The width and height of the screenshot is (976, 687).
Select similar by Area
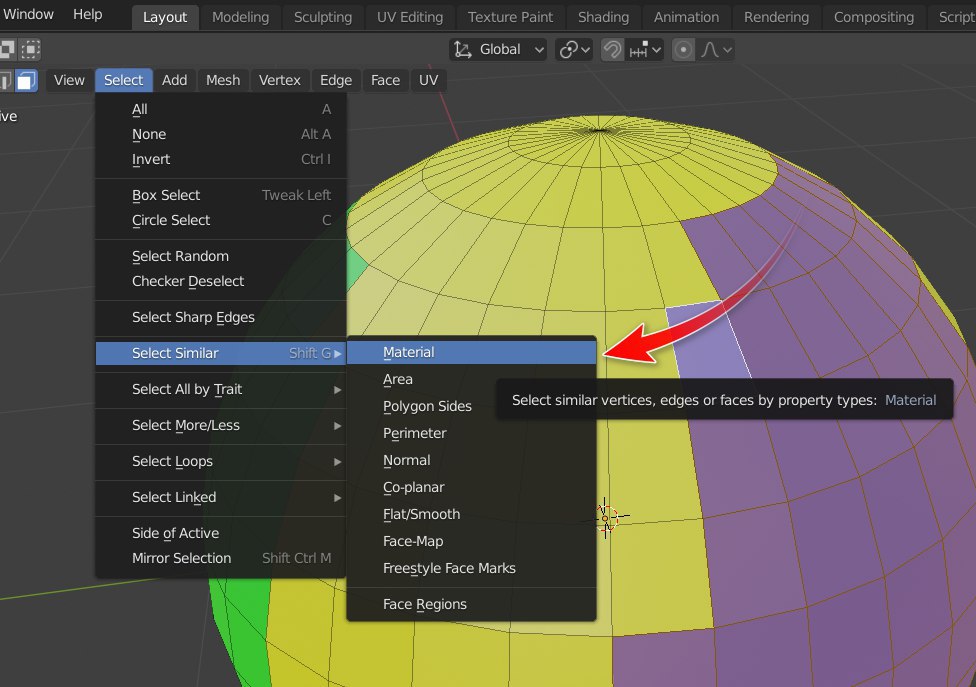[x=471, y=379]
